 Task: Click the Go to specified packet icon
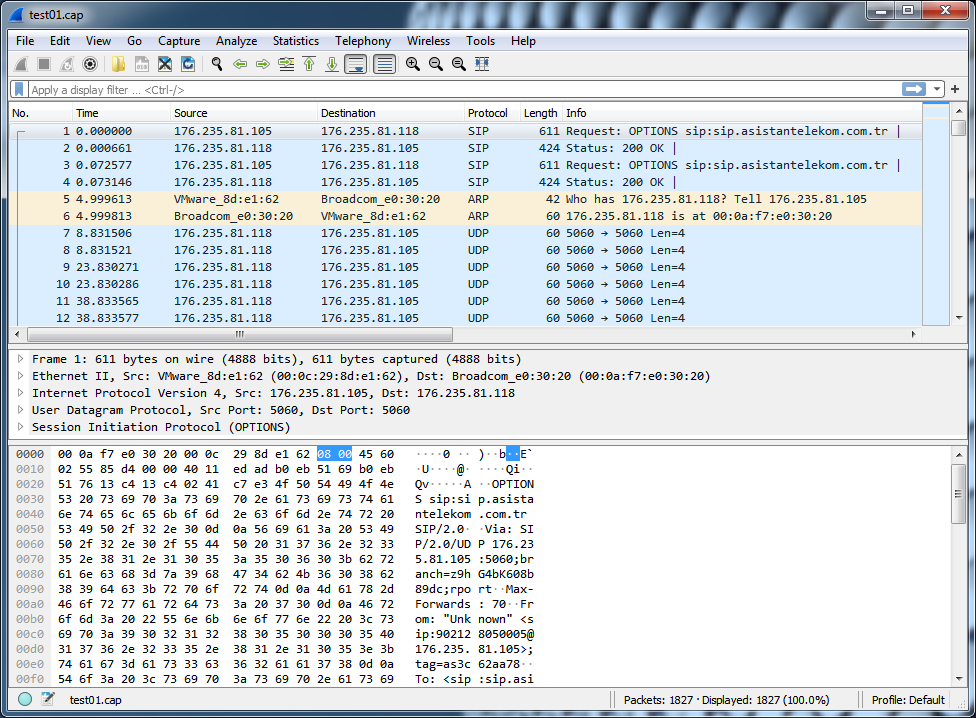286,64
